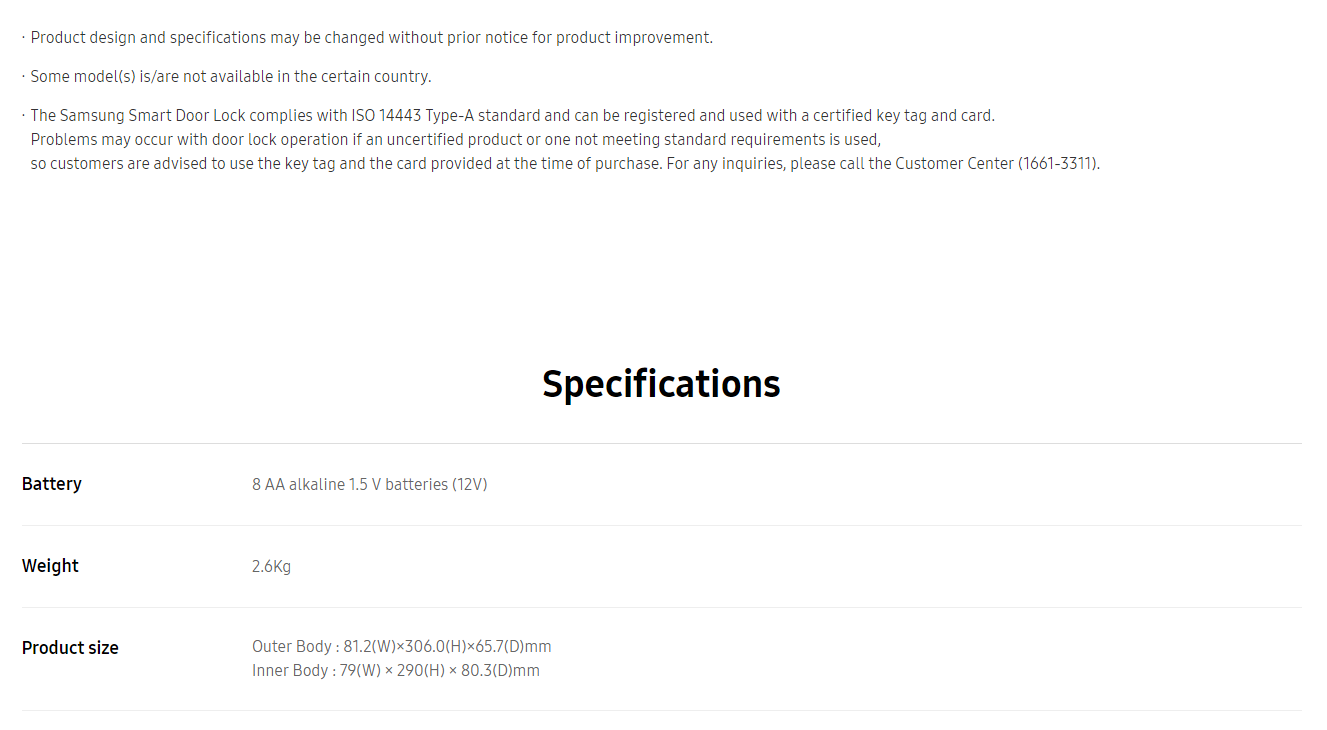Click the (12V) text in Battery row
The height and width of the screenshot is (730, 1327).
(470, 485)
